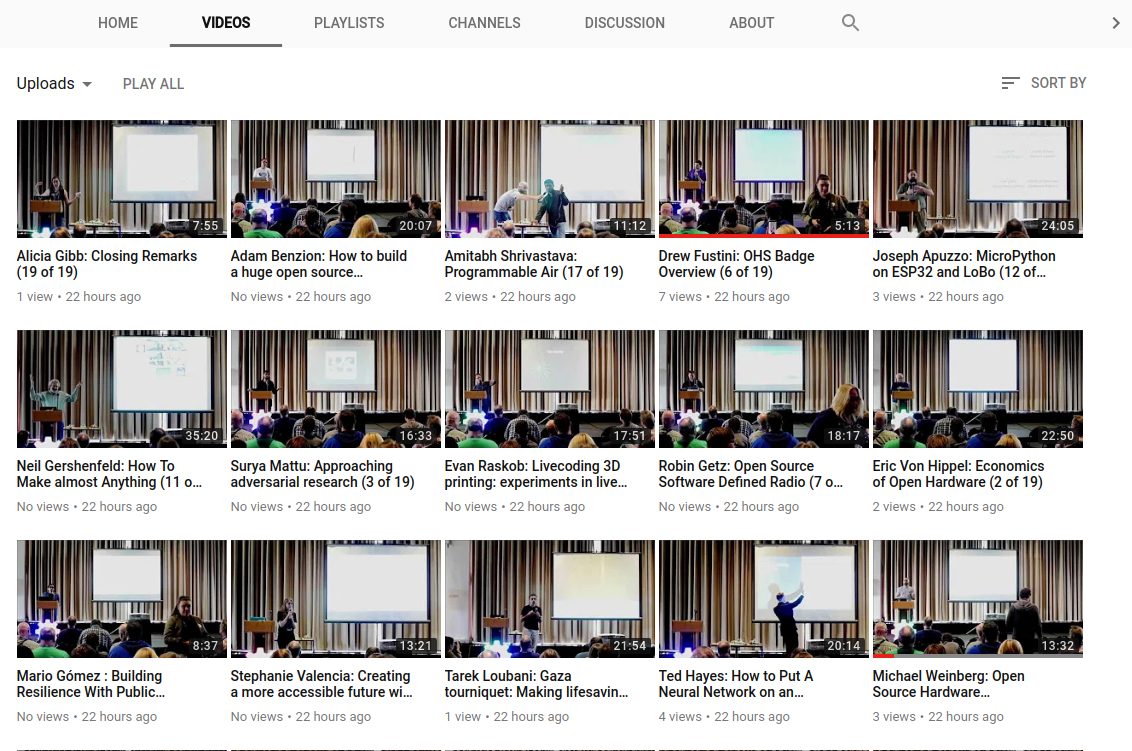Open Drew Fustini OHS Badge Overview thumbnail
Image resolution: width=1132 pixels, height=751 pixels.
tap(763, 178)
